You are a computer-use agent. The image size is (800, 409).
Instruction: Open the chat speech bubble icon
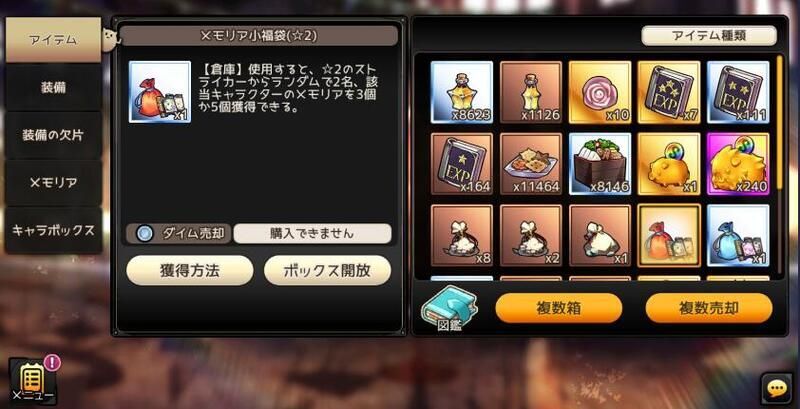[x=777, y=390]
